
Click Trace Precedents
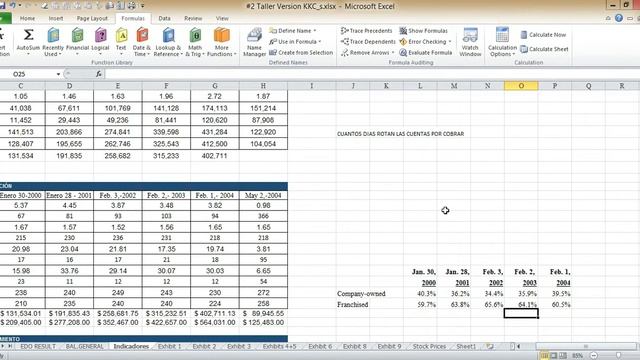[x=367, y=31]
